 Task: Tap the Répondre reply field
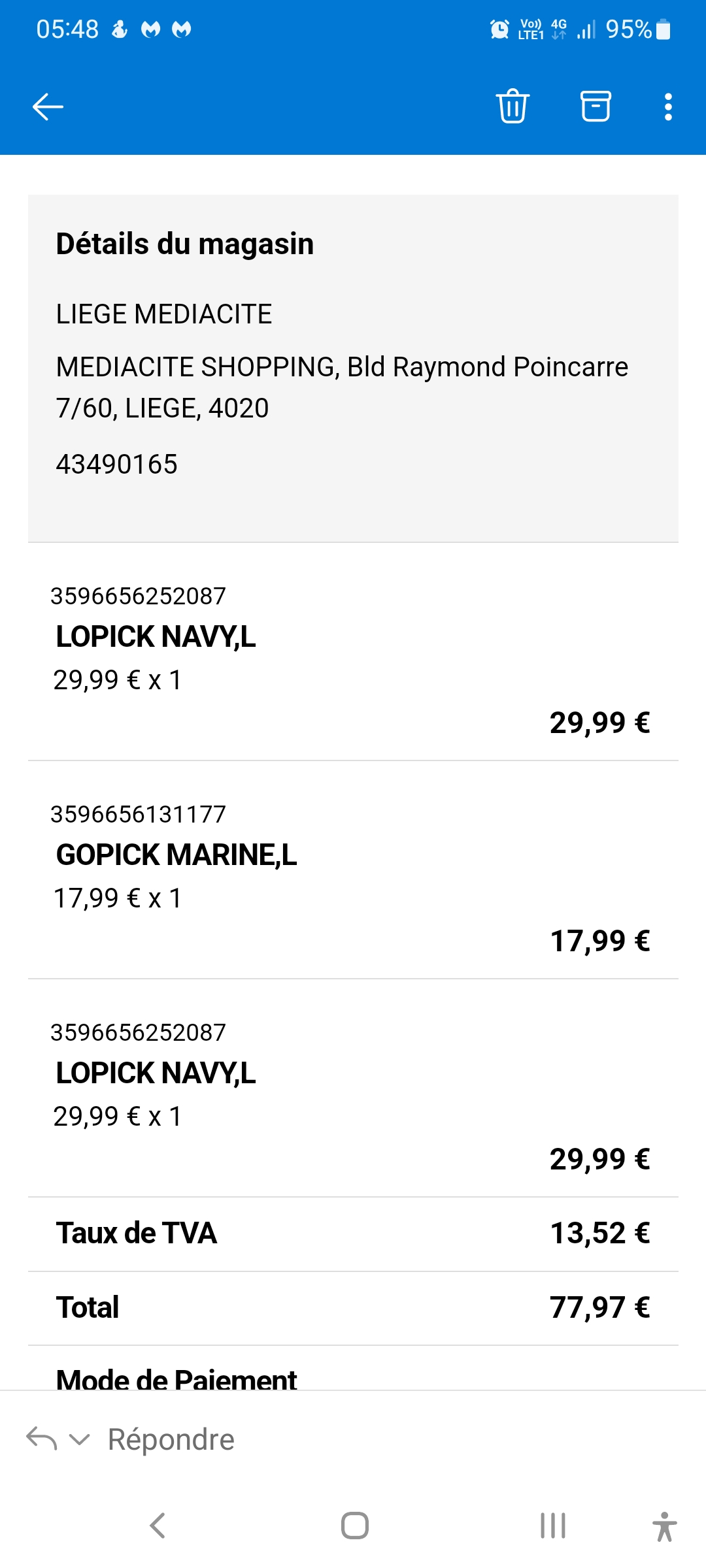click(171, 1439)
